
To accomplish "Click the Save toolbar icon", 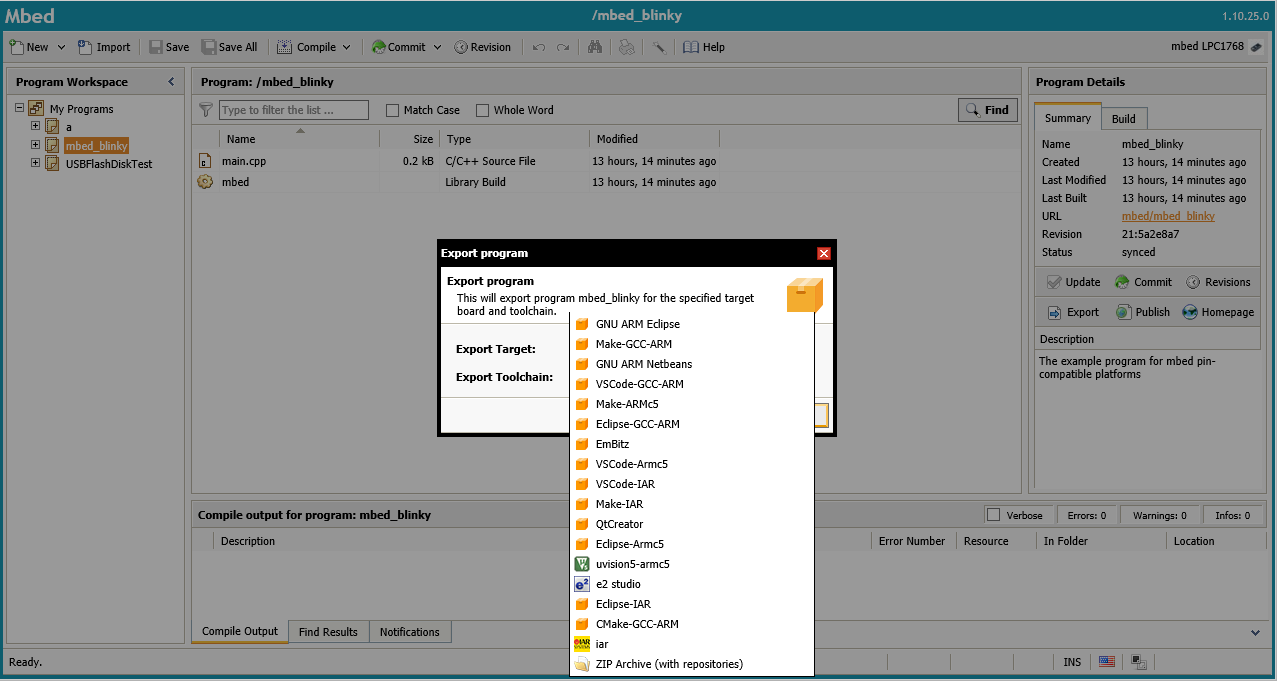I will (157, 47).
